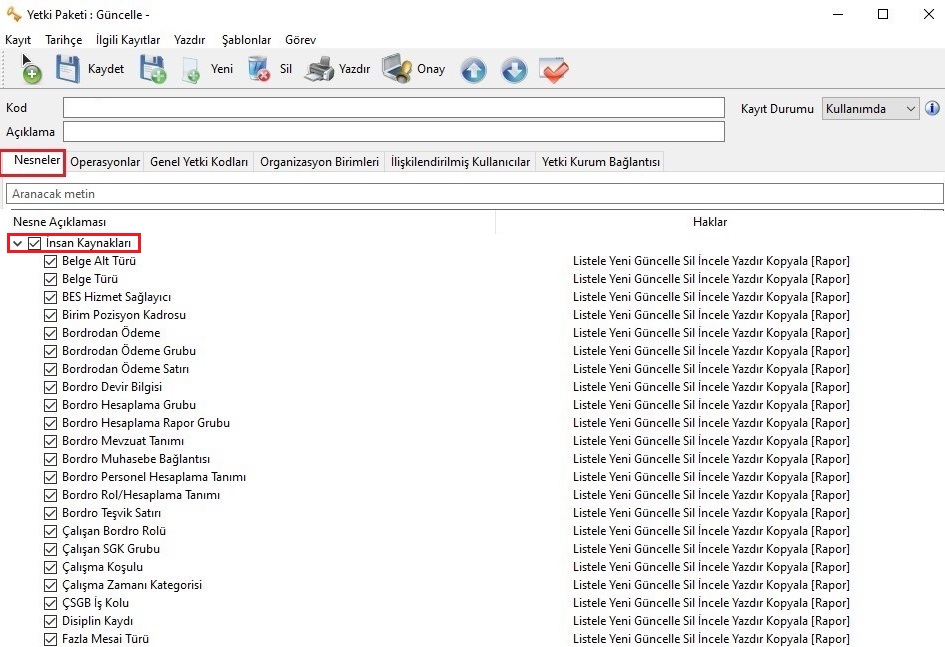Go to next record with down arrow
This screenshot has width=945, height=647.
click(x=513, y=70)
